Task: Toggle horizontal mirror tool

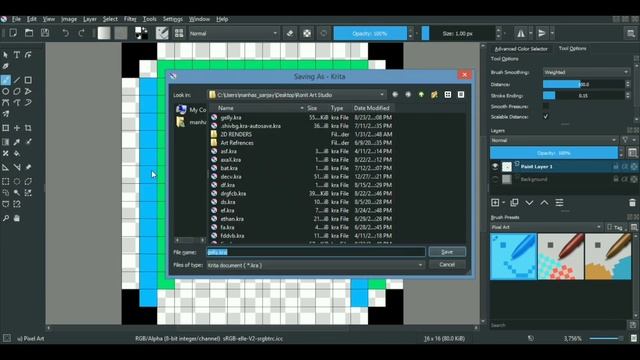Action: click(521, 33)
